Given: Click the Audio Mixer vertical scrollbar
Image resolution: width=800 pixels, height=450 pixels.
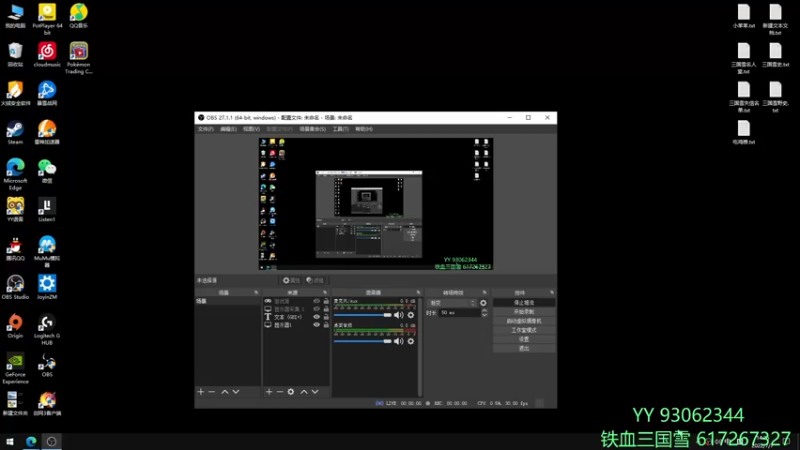Looking at the screenshot, I should (x=420, y=347).
